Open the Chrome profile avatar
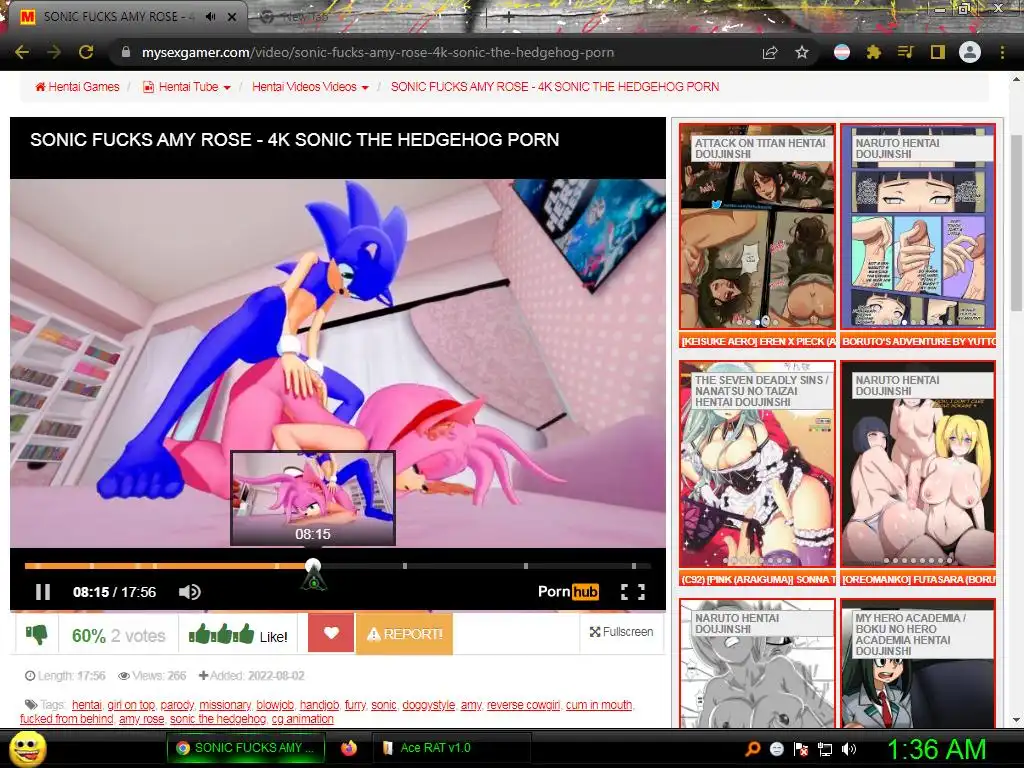 click(x=970, y=52)
